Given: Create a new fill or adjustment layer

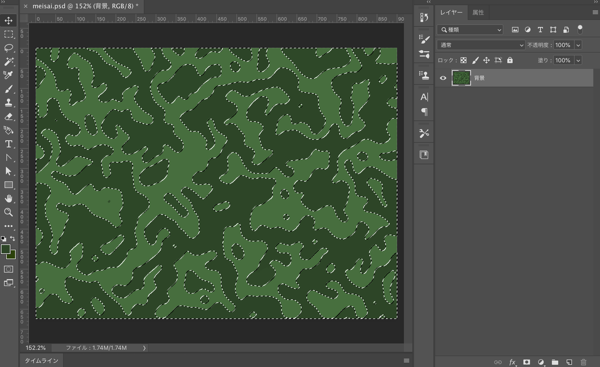Looking at the screenshot, I should [541, 362].
